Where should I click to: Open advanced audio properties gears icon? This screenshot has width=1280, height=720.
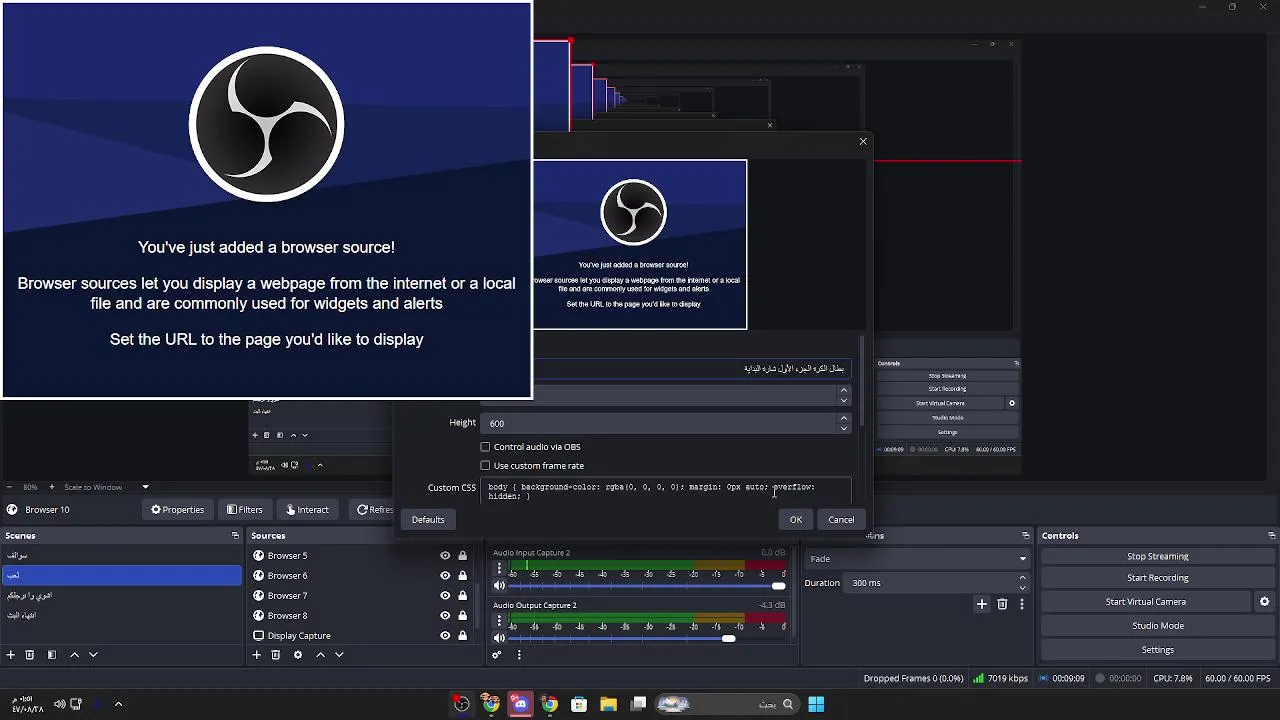(496, 655)
